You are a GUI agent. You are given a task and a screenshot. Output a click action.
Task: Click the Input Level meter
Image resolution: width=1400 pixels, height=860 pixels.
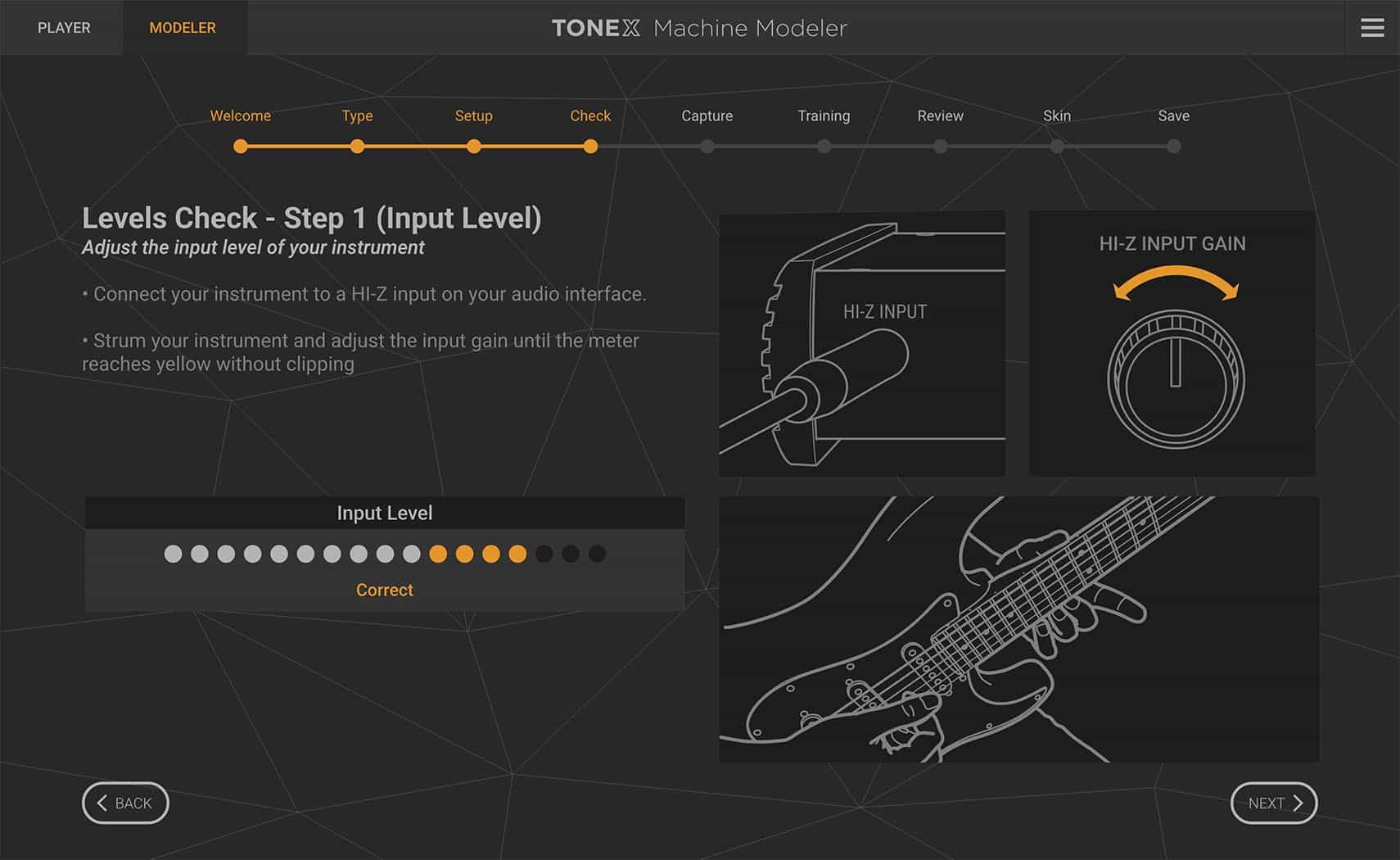385,554
